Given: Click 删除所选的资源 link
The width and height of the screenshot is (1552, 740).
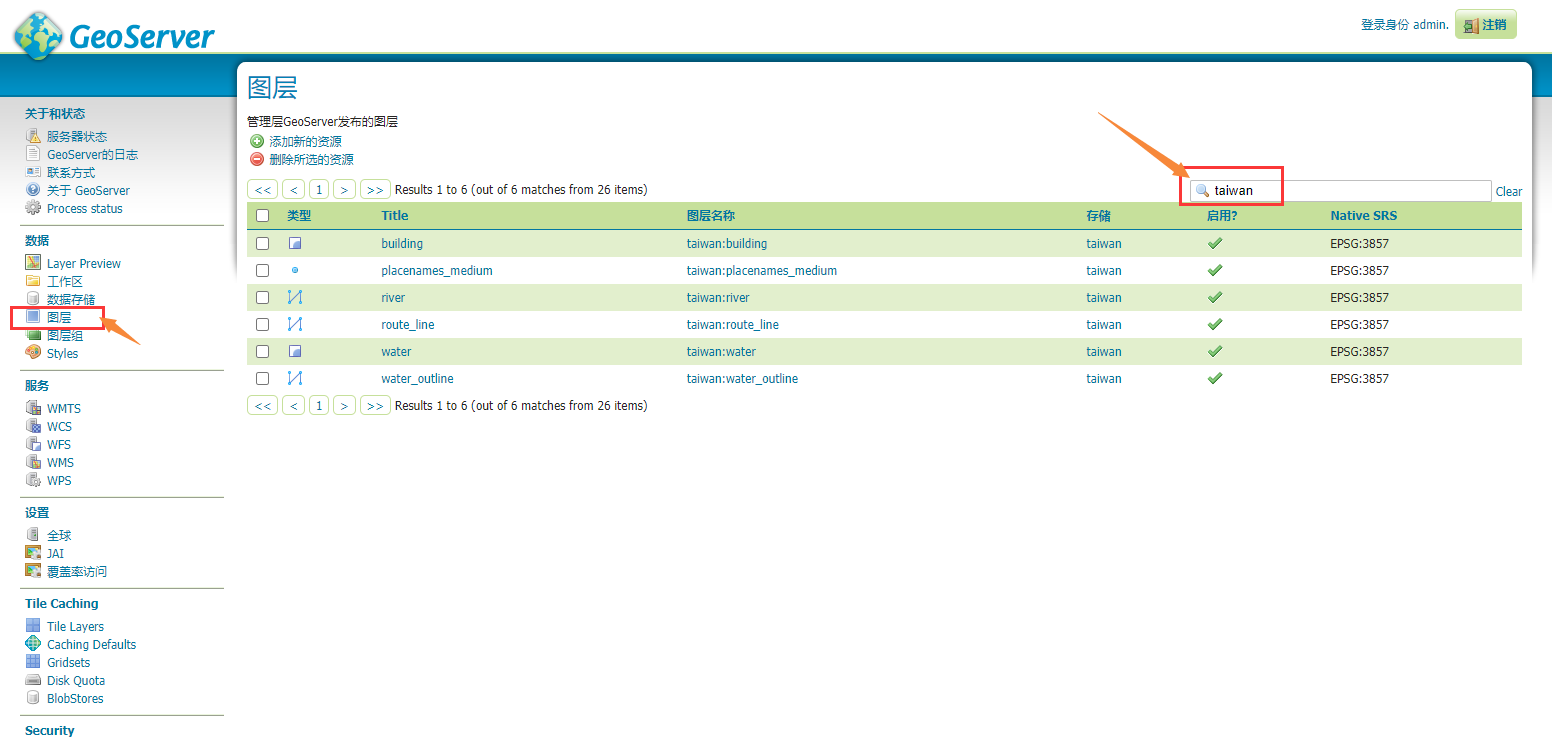Looking at the screenshot, I should (311, 159).
